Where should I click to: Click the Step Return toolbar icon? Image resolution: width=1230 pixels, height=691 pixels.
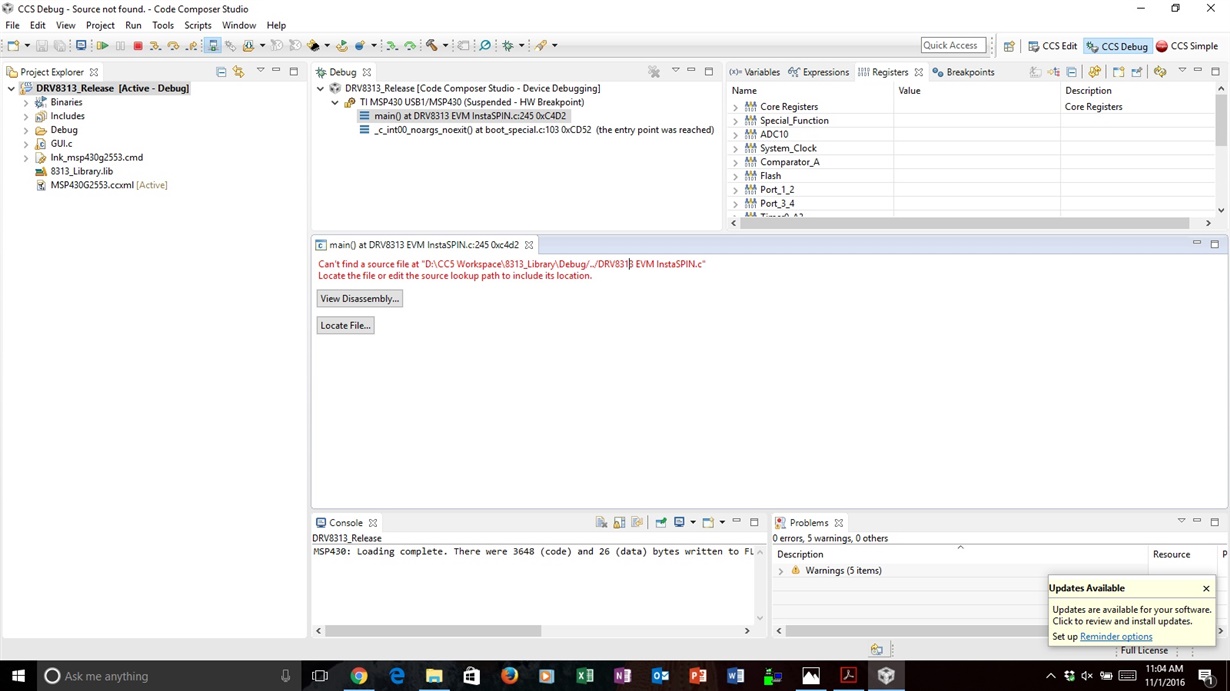(x=191, y=46)
